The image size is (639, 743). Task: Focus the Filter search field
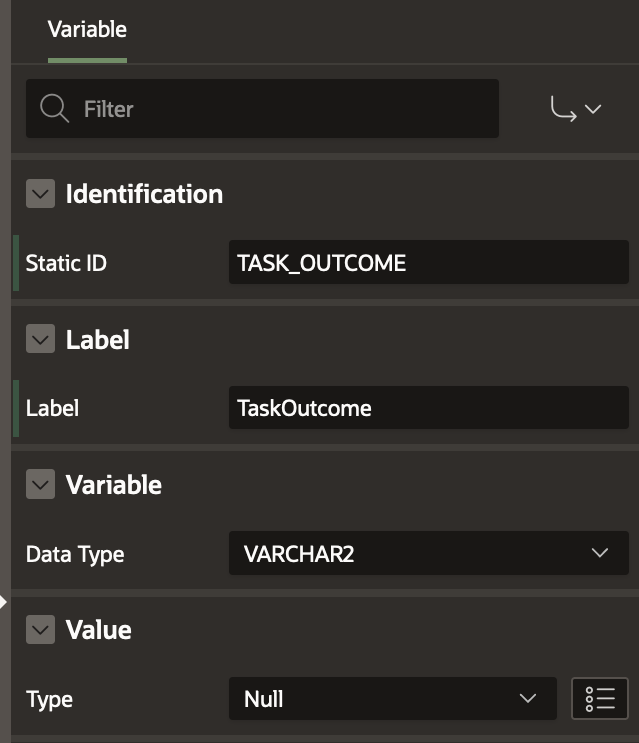click(280, 108)
